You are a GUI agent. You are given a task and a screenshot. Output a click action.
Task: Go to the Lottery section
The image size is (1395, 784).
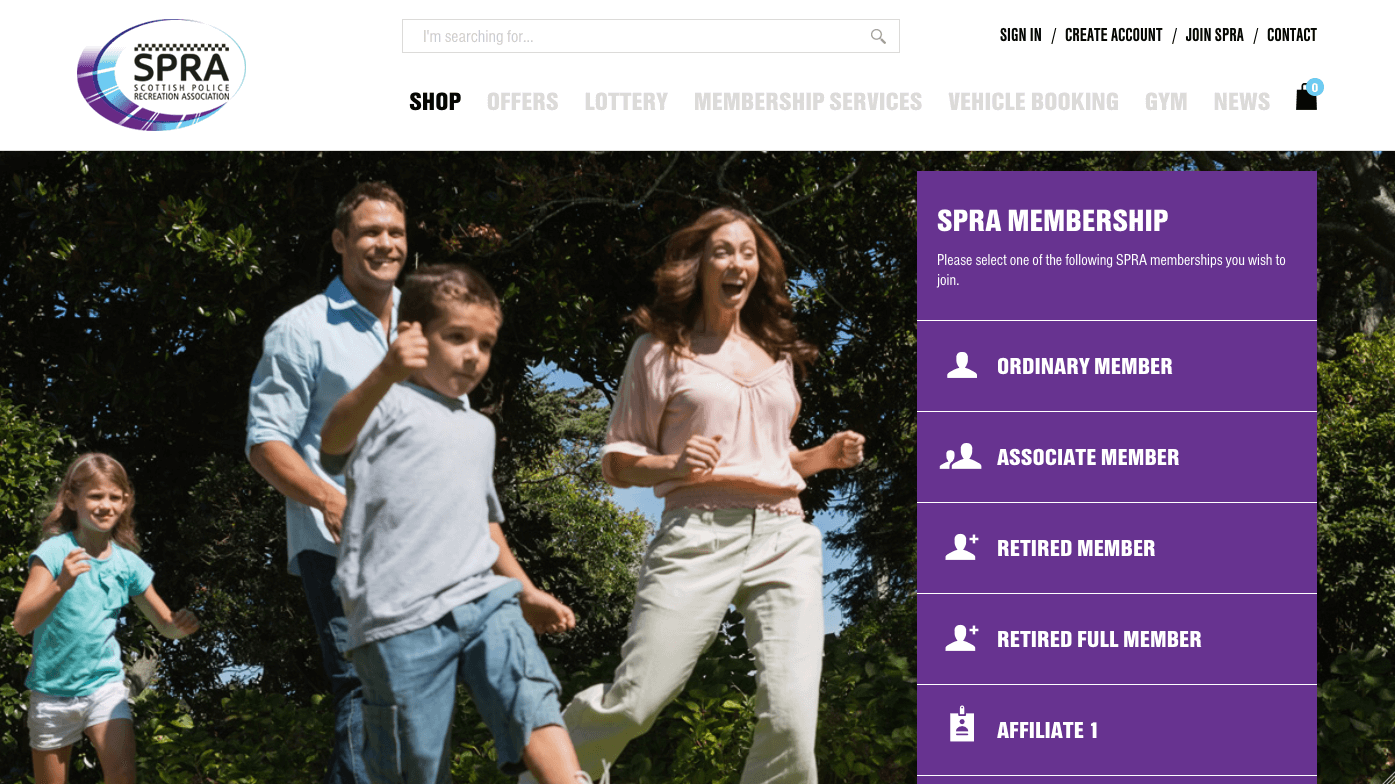point(626,102)
